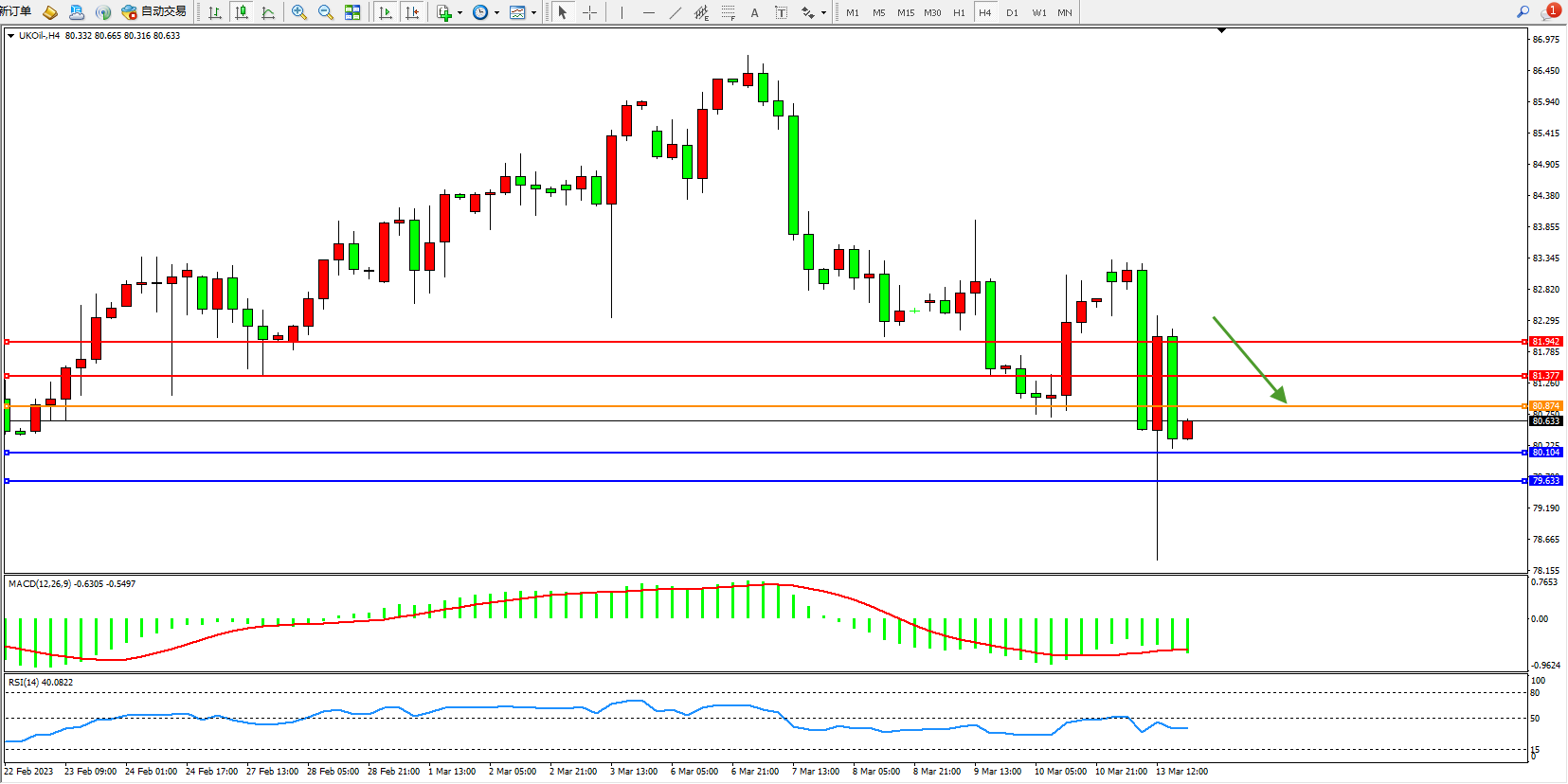The height and width of the screenshot is (784, 1568).
Task: Select the equidistant channel tool
Action: point(701,12)
